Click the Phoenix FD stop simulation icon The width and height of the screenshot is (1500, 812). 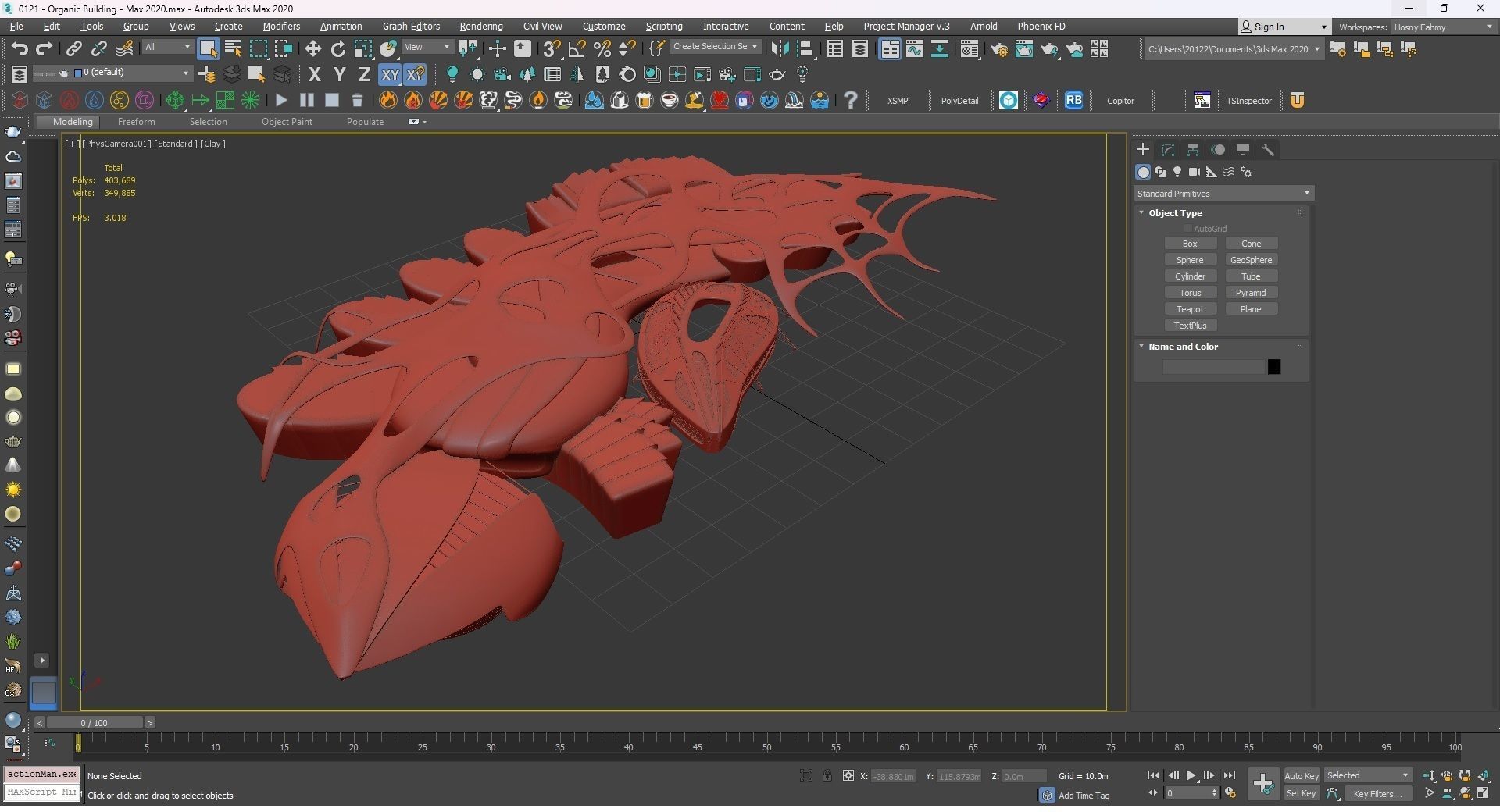click(x=332, y=100)
